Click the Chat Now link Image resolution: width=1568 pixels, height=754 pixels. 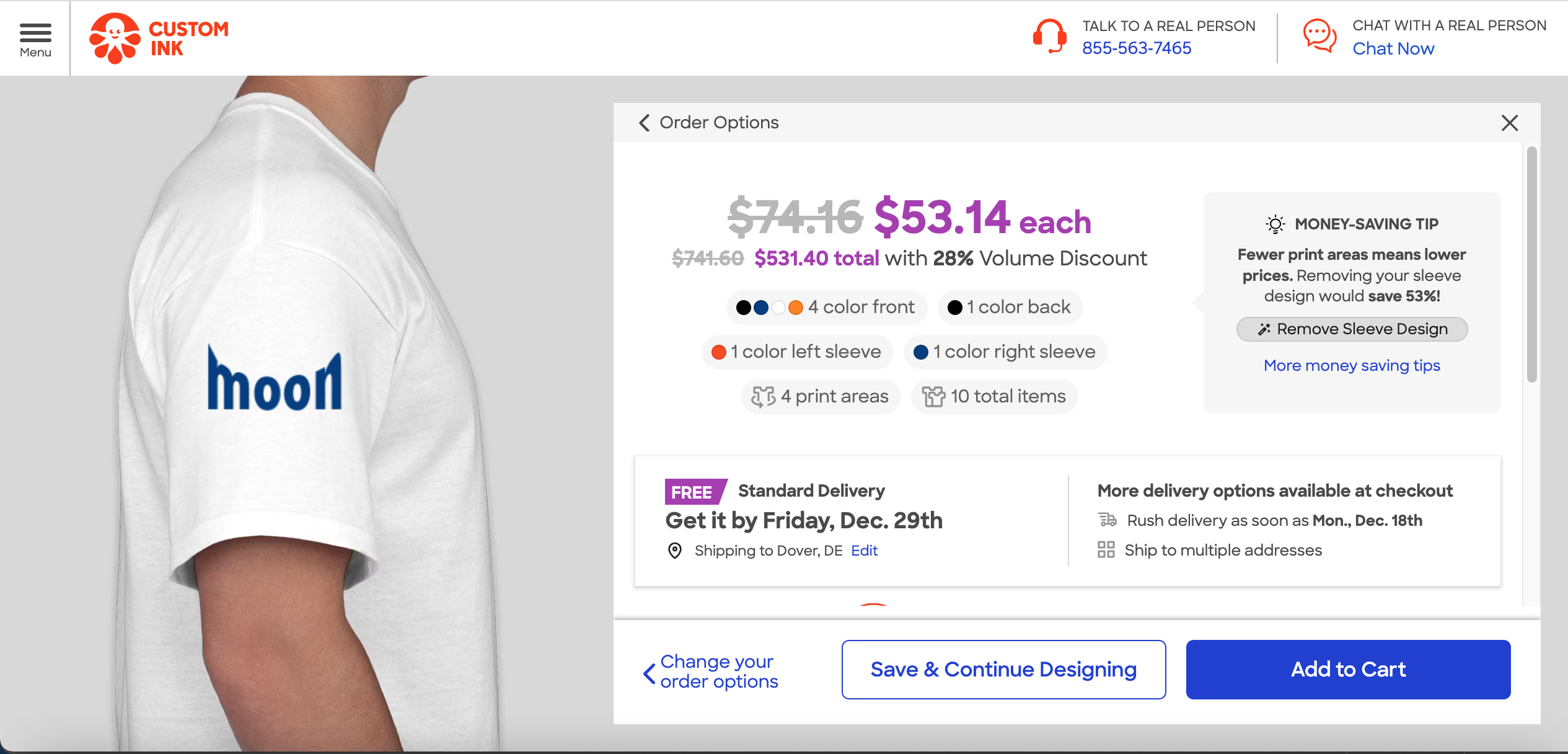click(1393, 48)
